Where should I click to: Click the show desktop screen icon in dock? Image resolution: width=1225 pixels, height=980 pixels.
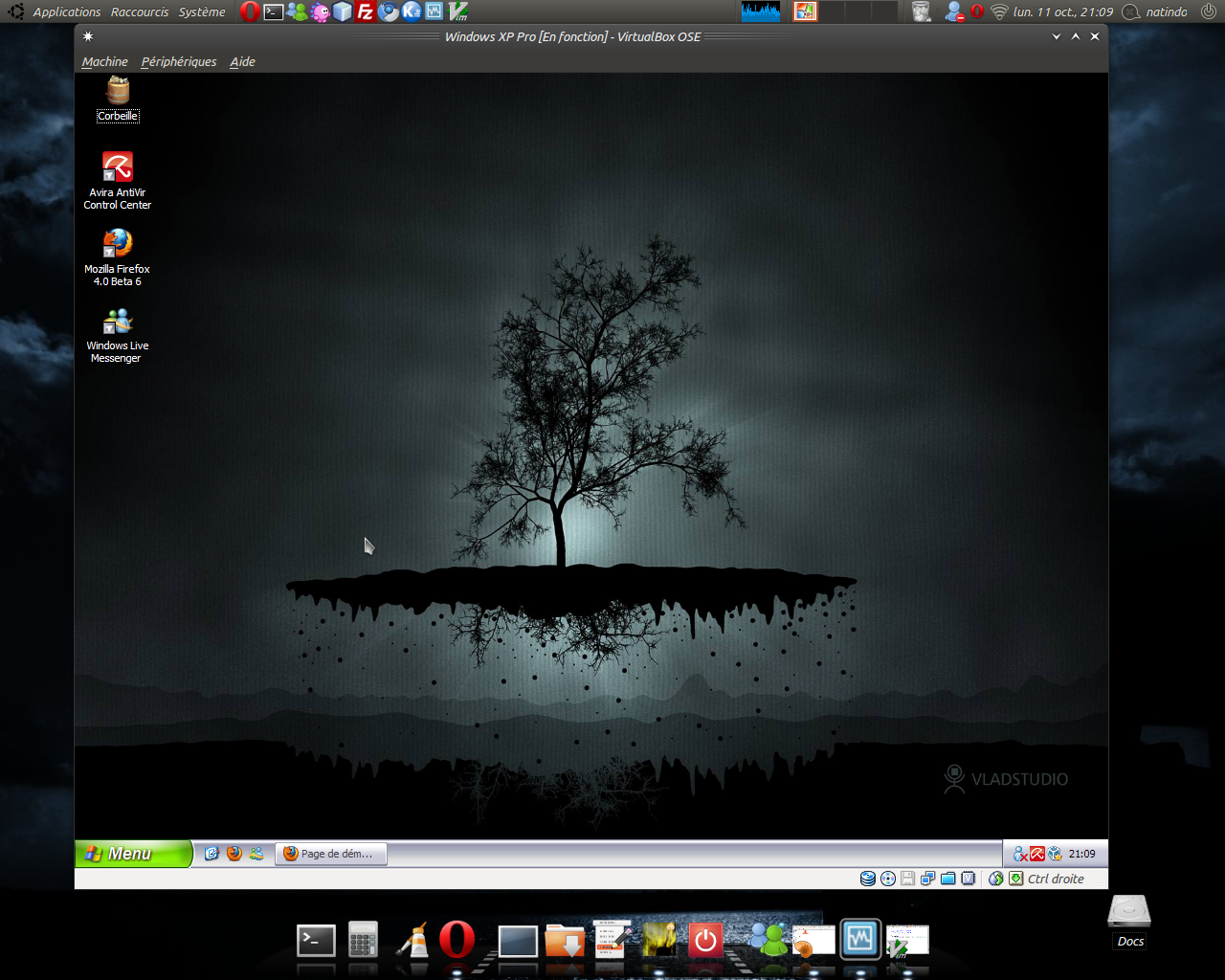(x=518, y=941)
